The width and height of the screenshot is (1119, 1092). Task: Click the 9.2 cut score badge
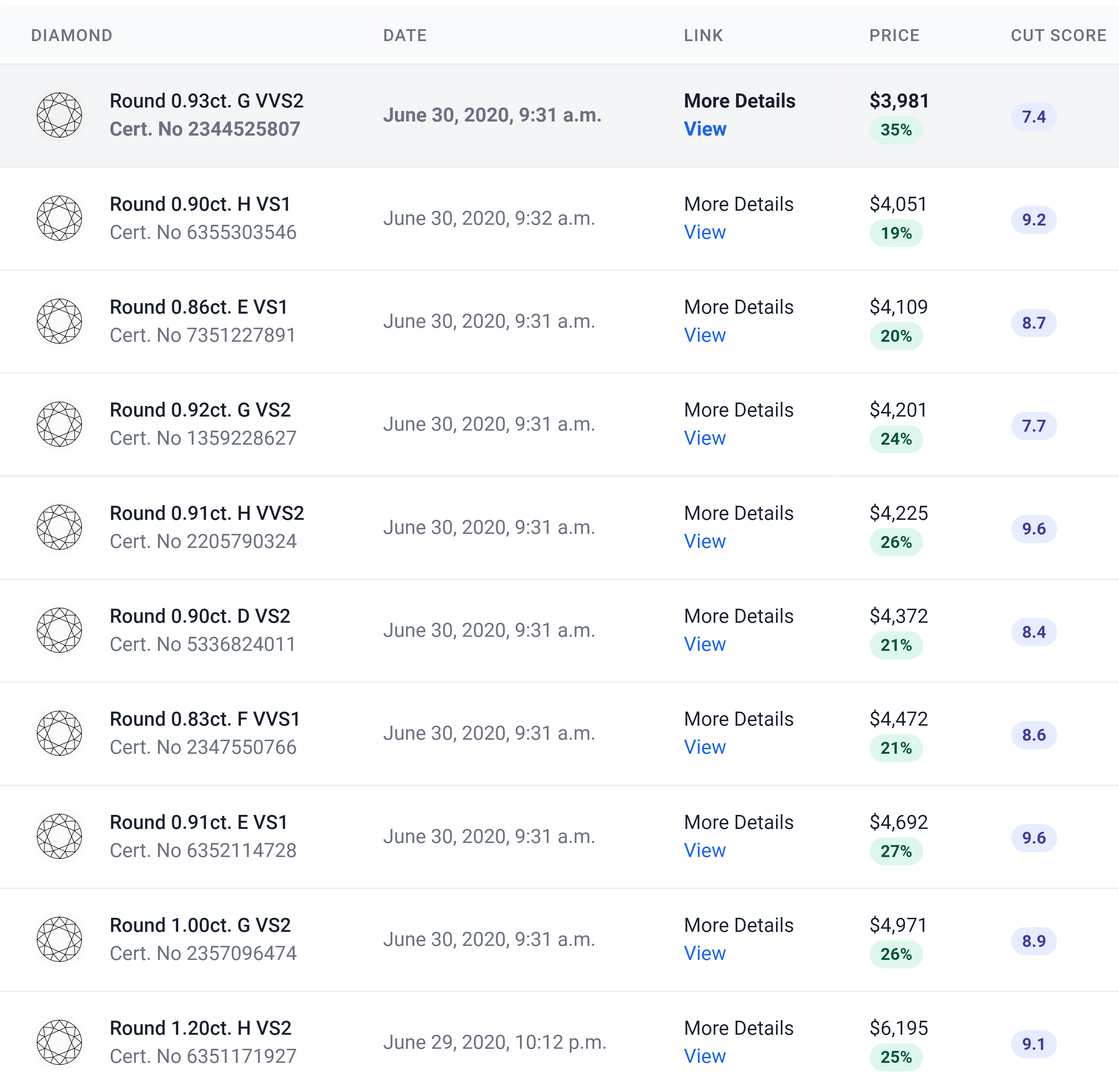(x=1034, y=220)
